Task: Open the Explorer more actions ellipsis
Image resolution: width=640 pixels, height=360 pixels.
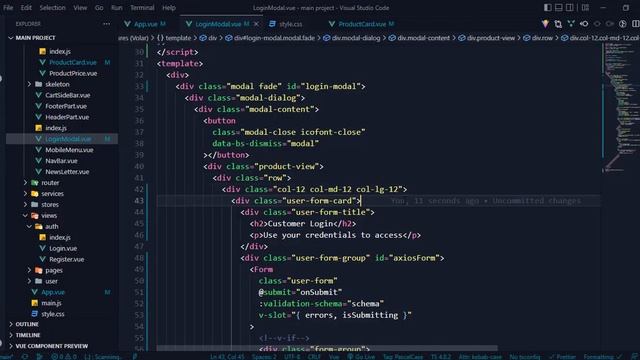Action: pos(107,24)
